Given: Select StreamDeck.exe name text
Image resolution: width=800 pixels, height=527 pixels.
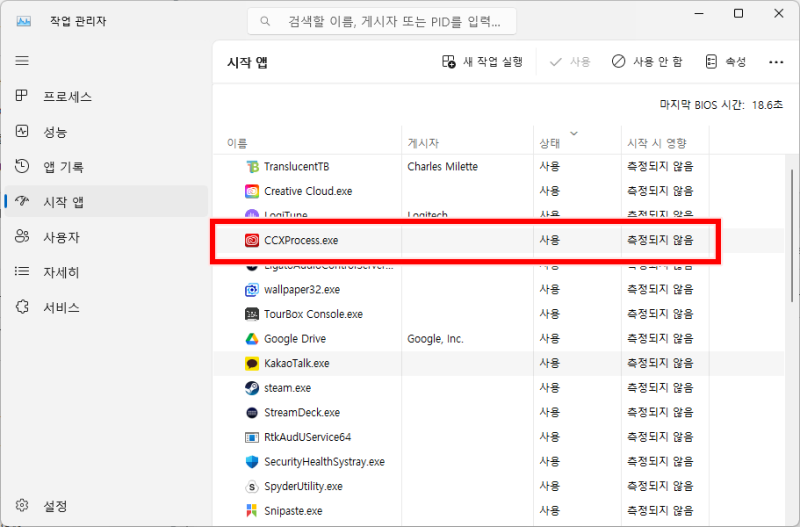Looking at the screenshot, I should pos(302,412).
